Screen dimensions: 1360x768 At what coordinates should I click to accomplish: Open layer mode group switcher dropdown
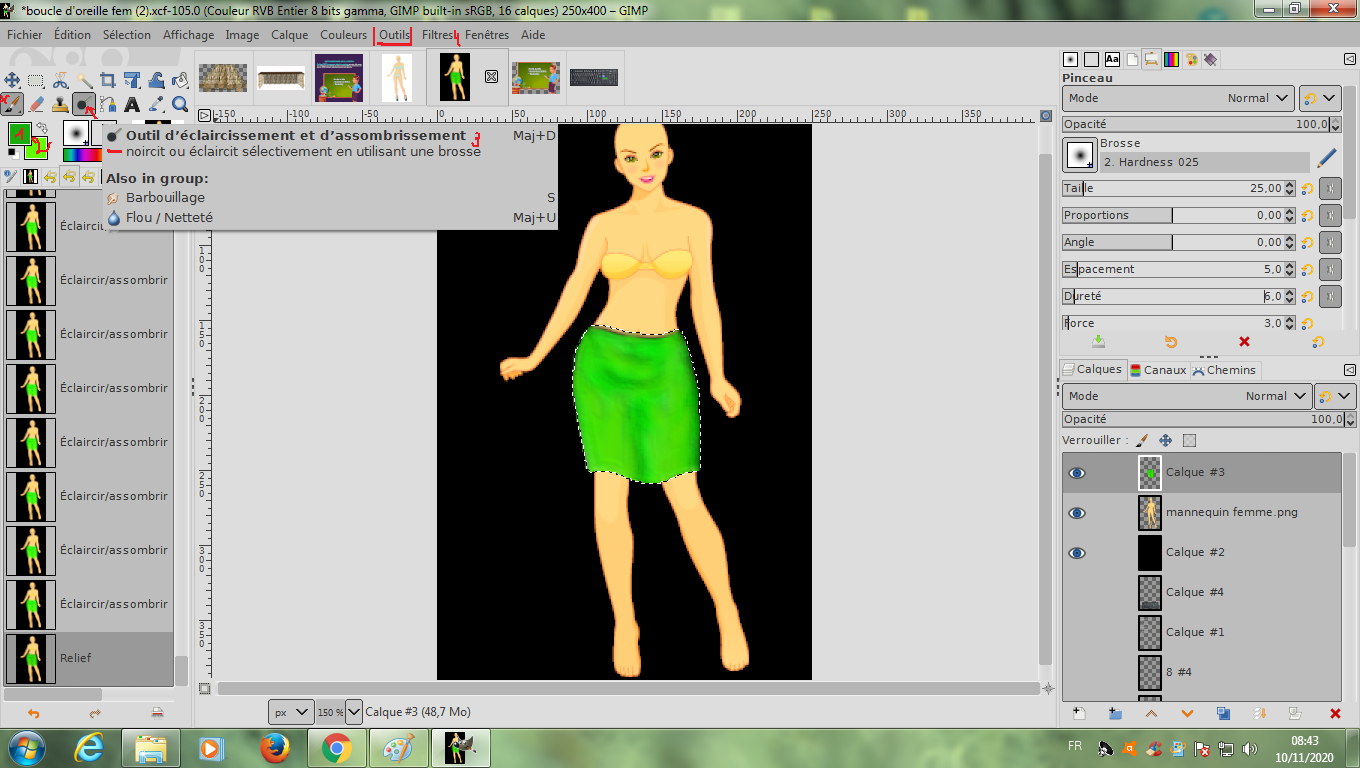click(x=1336, y=396)
